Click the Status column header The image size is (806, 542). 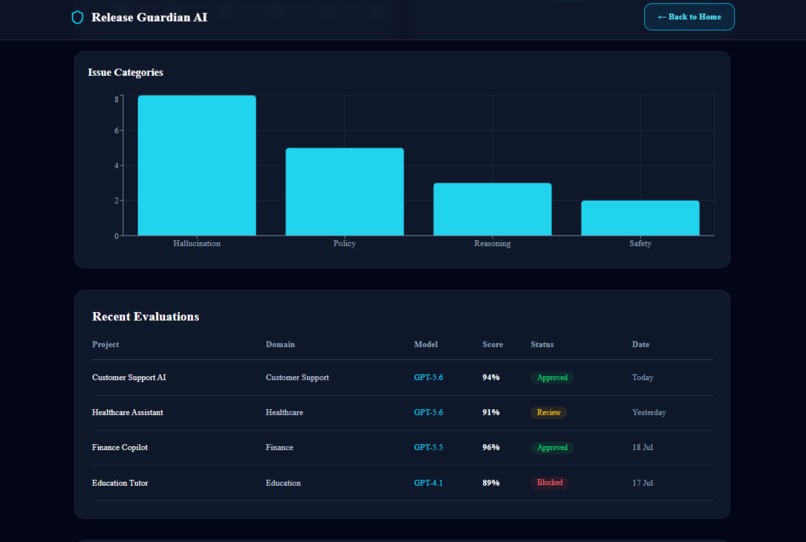[x=542, y=345]
